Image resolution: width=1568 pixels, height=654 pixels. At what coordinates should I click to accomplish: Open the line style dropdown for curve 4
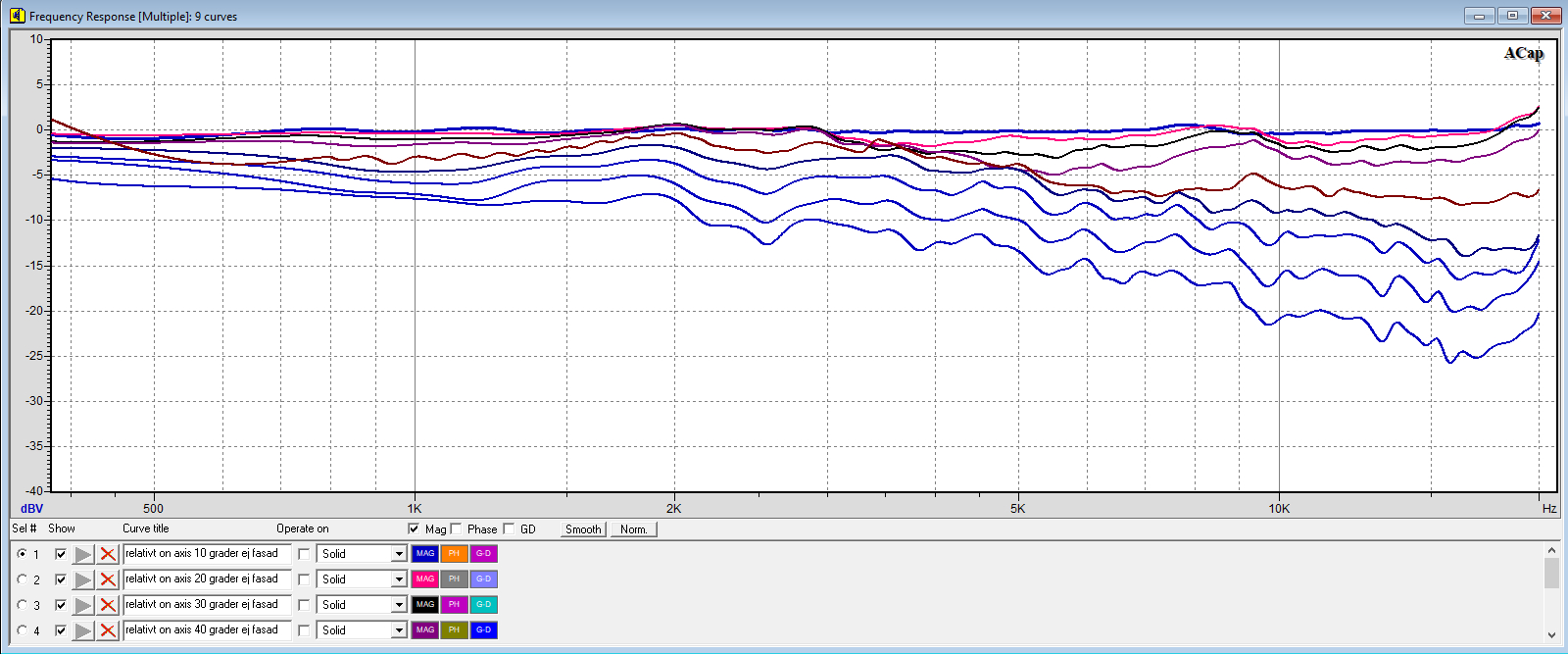[399, 630]
